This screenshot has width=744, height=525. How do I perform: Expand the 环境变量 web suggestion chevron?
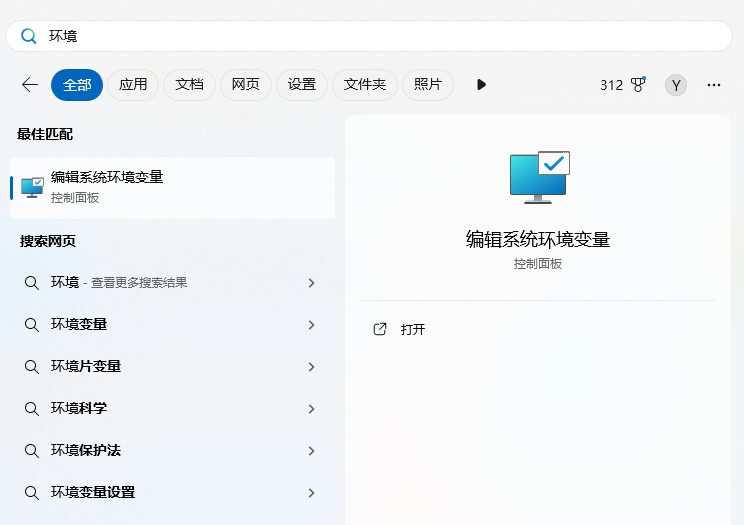(311, 325)
